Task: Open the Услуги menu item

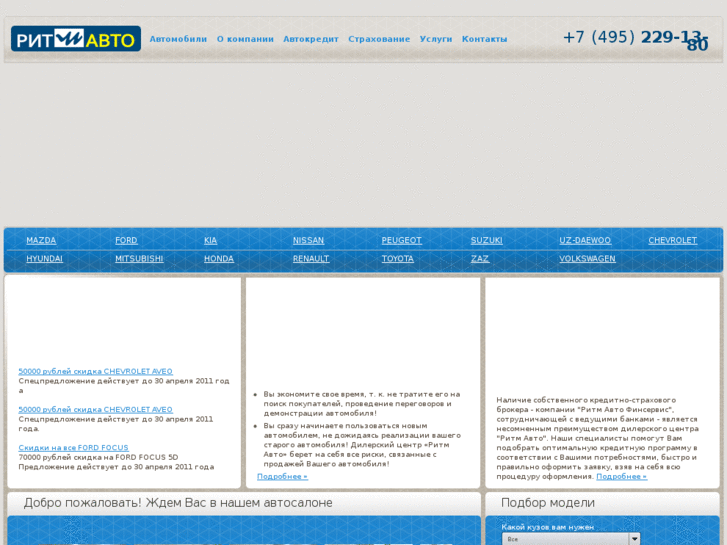Action: point(436,39)
